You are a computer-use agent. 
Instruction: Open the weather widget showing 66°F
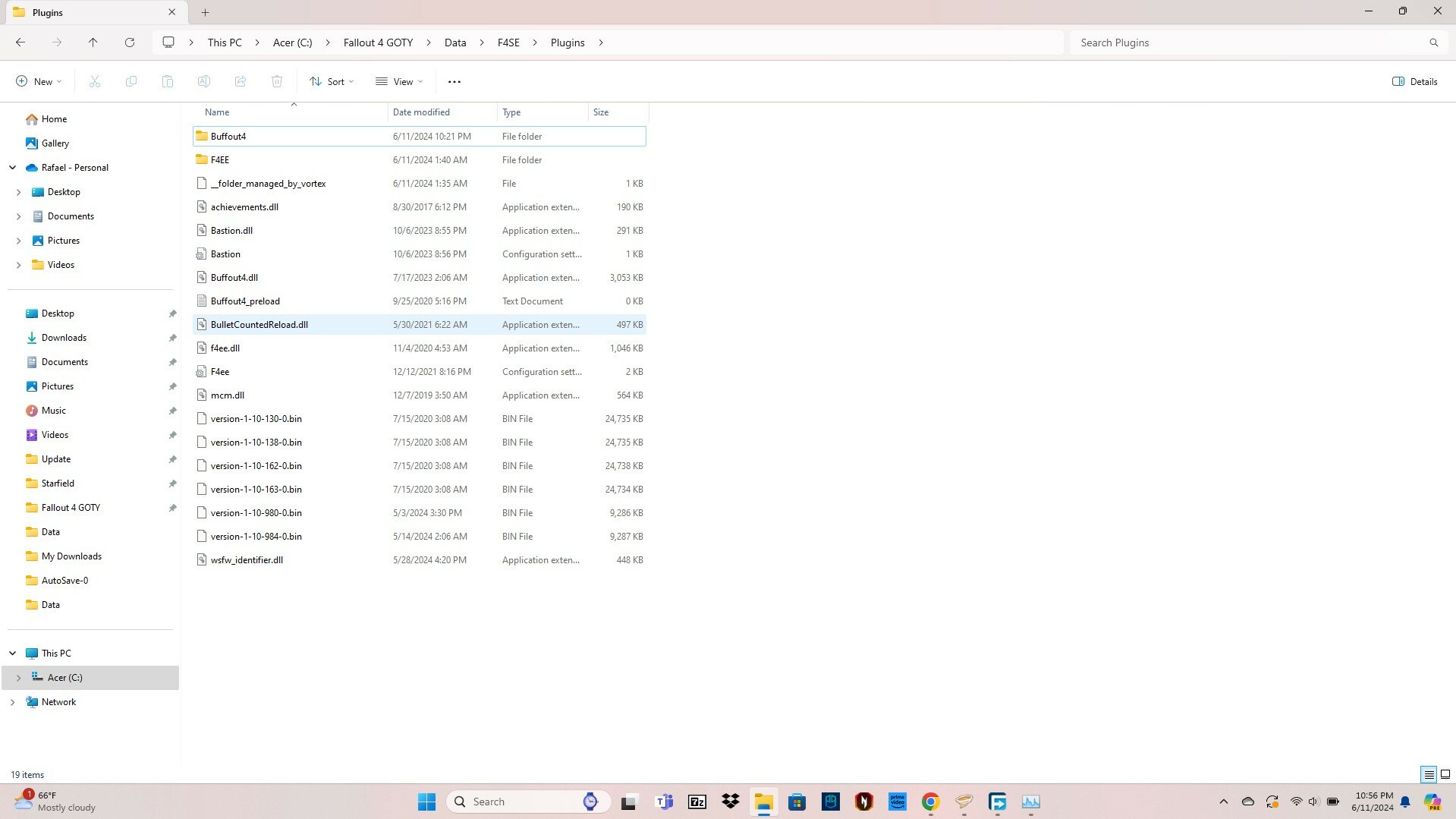point(55,802)
